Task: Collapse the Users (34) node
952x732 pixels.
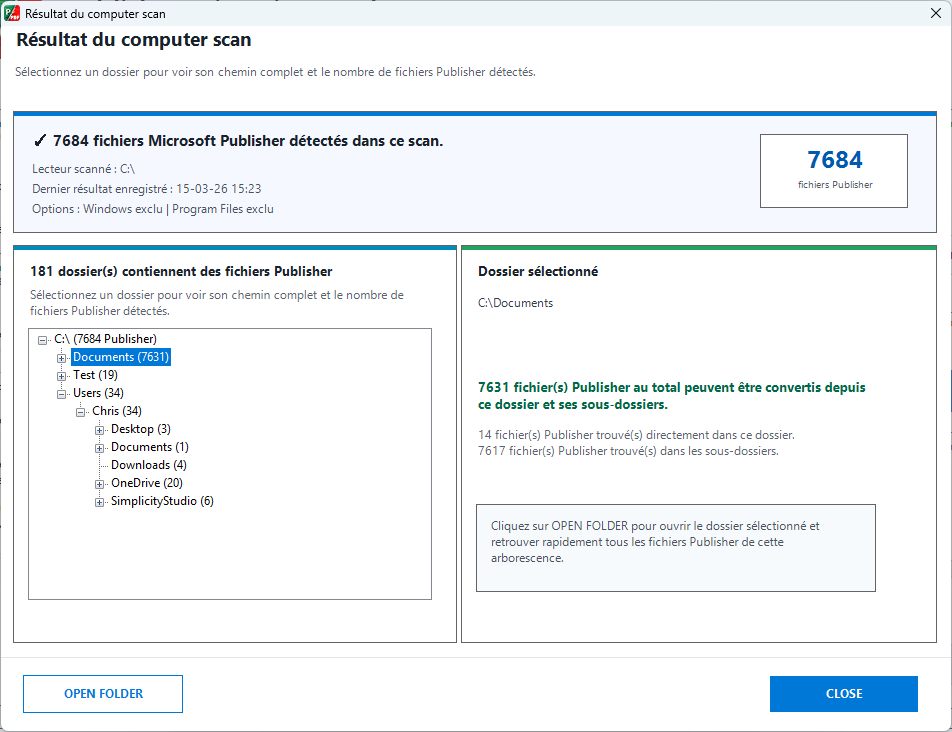Action: click(x=61, y=394)
